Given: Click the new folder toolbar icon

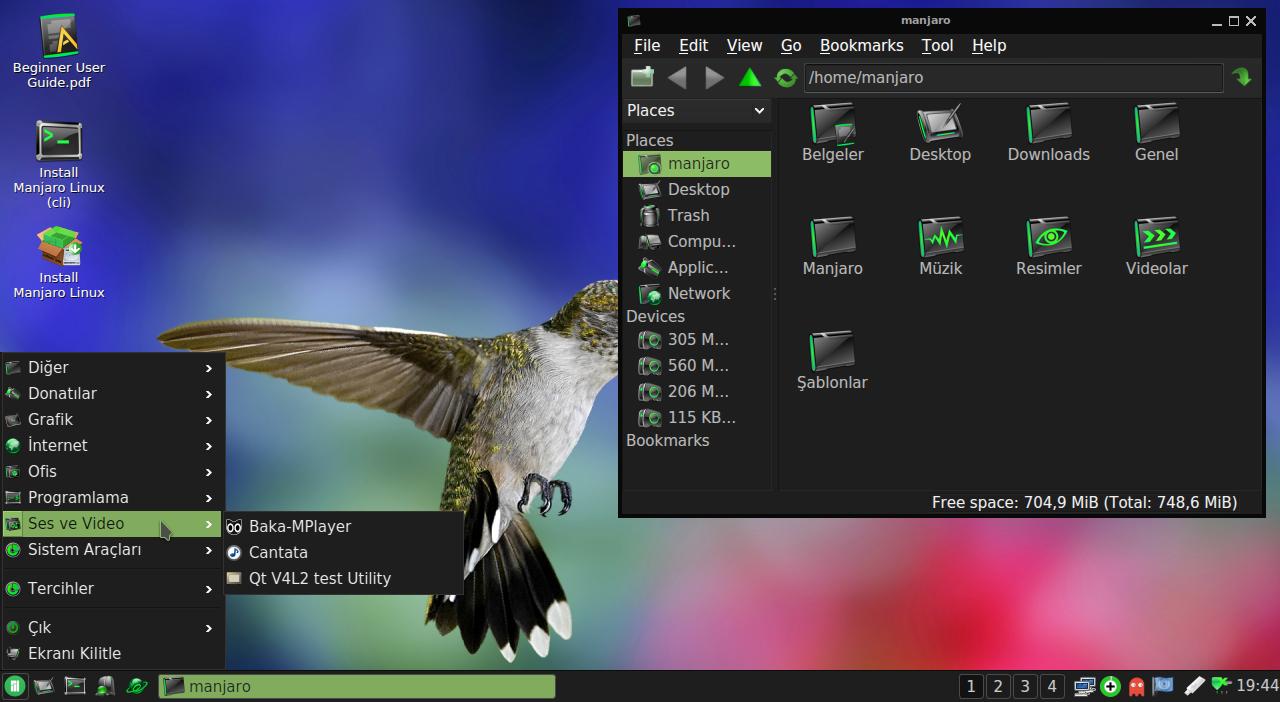Looking at the screenshot, I should [x=642, y=77].
